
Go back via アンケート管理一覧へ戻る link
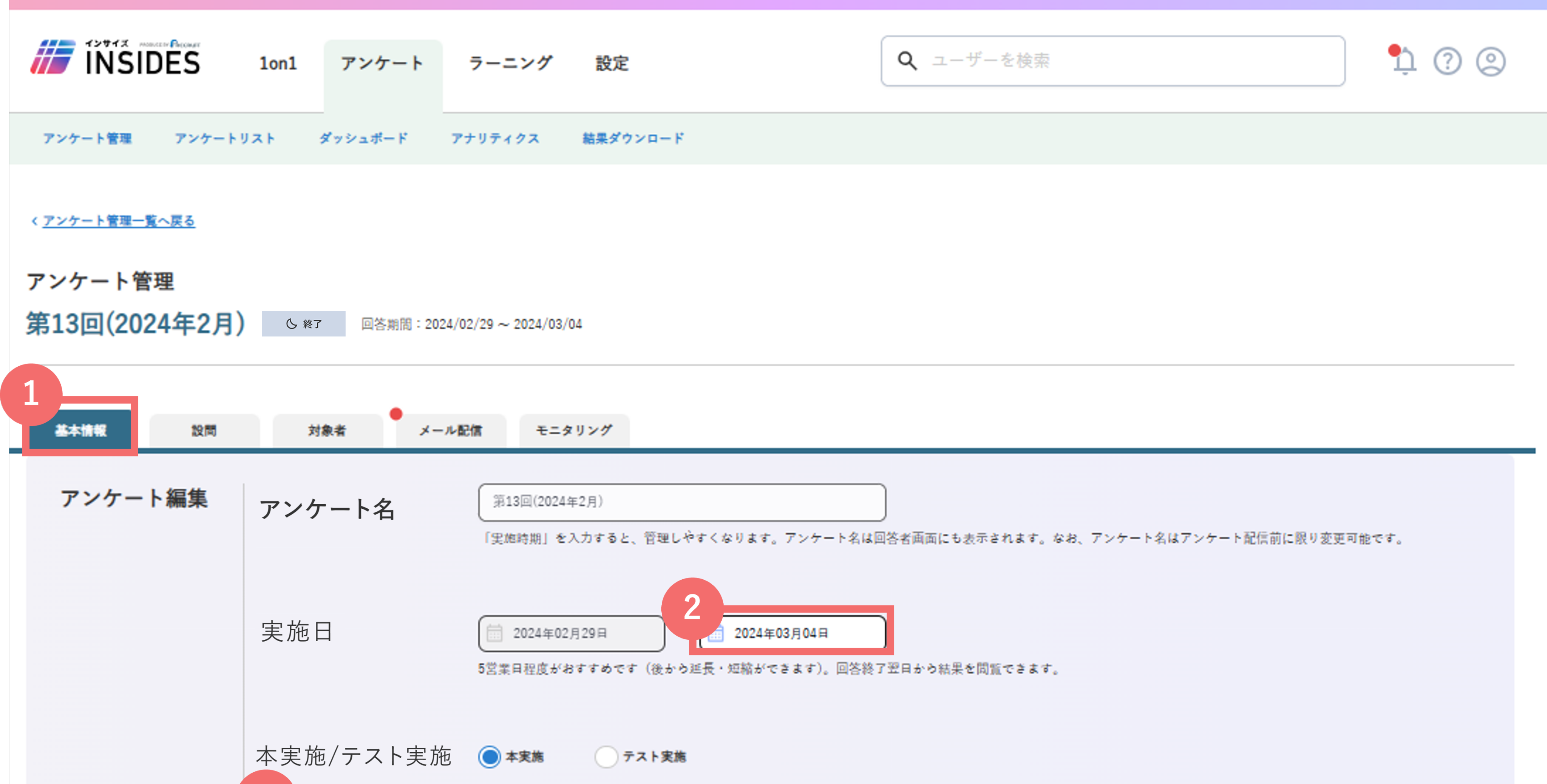[118, 221]
